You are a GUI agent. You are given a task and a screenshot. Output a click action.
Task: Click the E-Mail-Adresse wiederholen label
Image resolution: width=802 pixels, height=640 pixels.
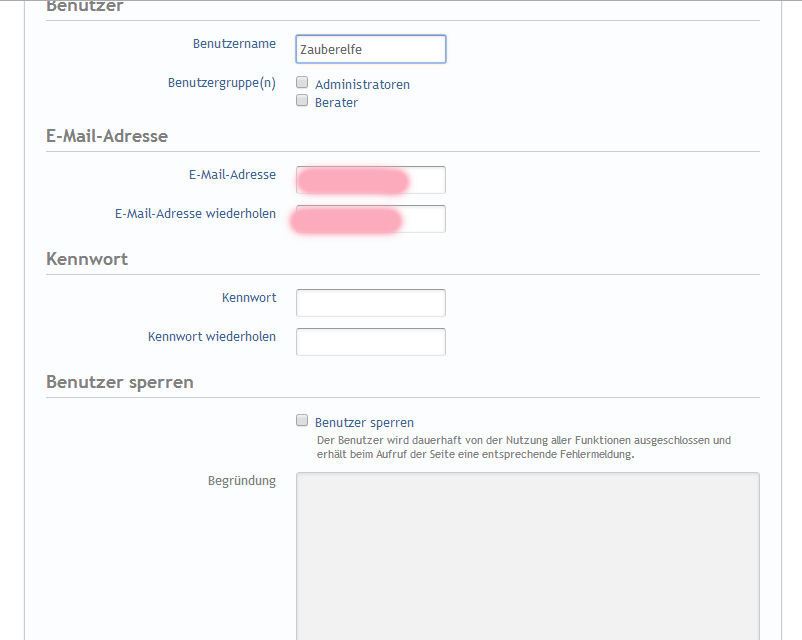(195, 213)
